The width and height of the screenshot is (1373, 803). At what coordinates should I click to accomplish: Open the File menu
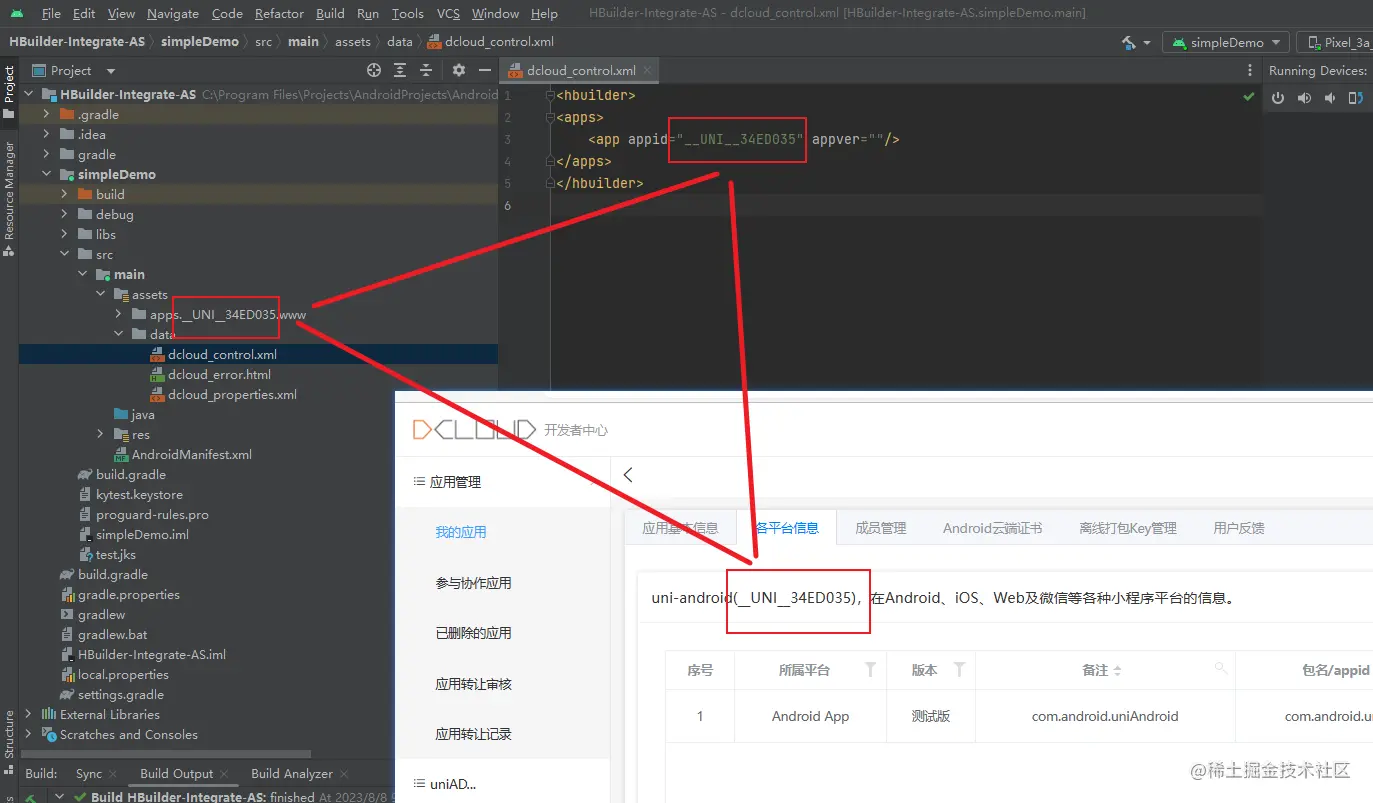coord(52,14)
